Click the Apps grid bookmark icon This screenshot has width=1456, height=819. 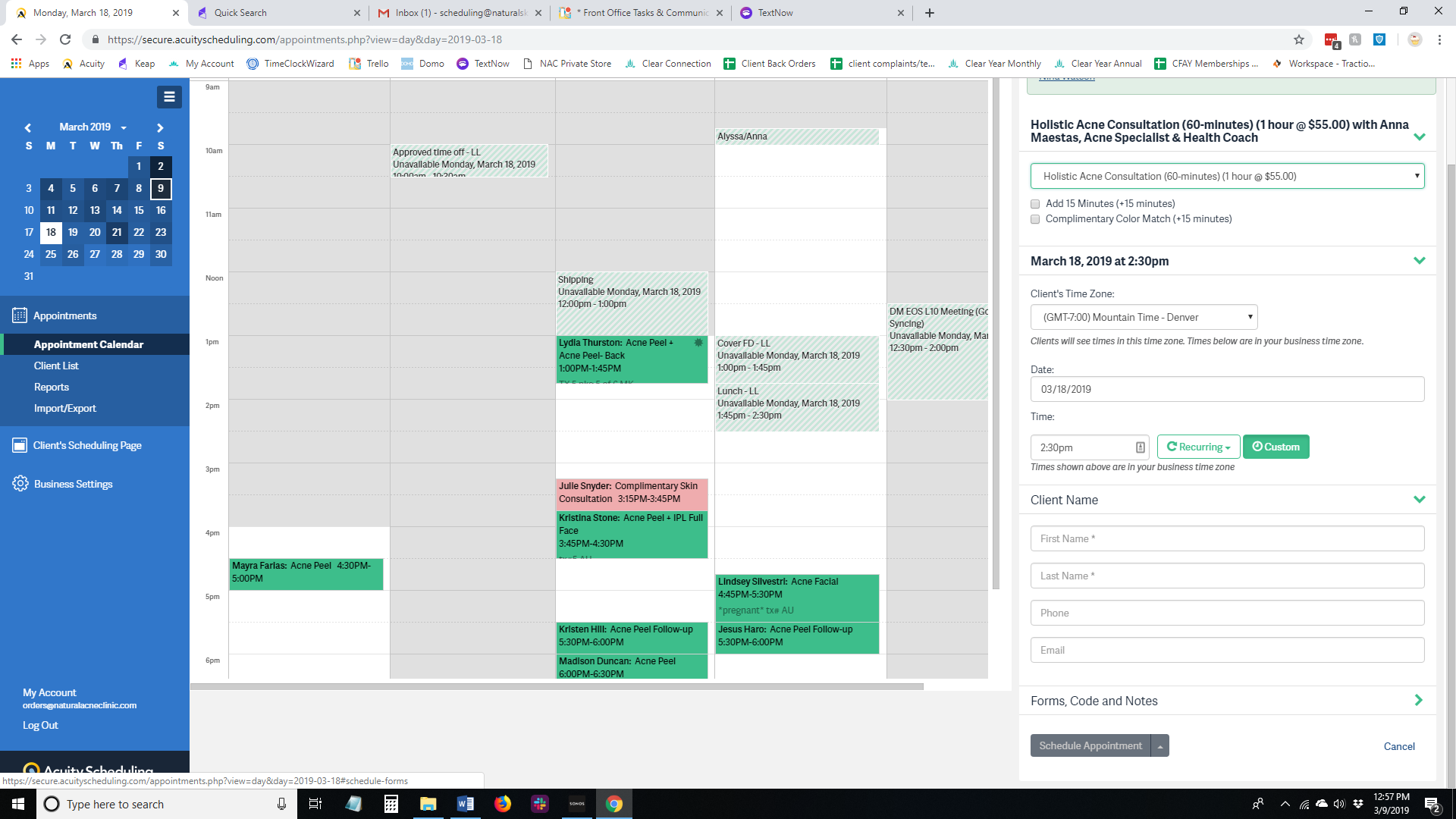tap(17, 64)
